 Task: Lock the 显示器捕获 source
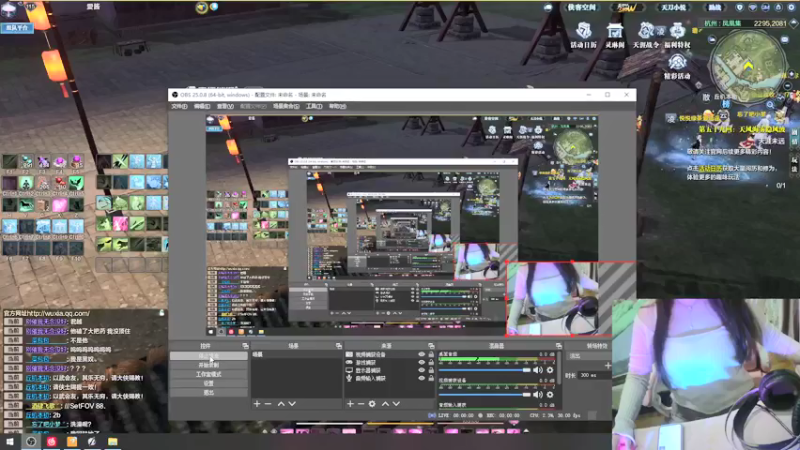tap(431, 370)
